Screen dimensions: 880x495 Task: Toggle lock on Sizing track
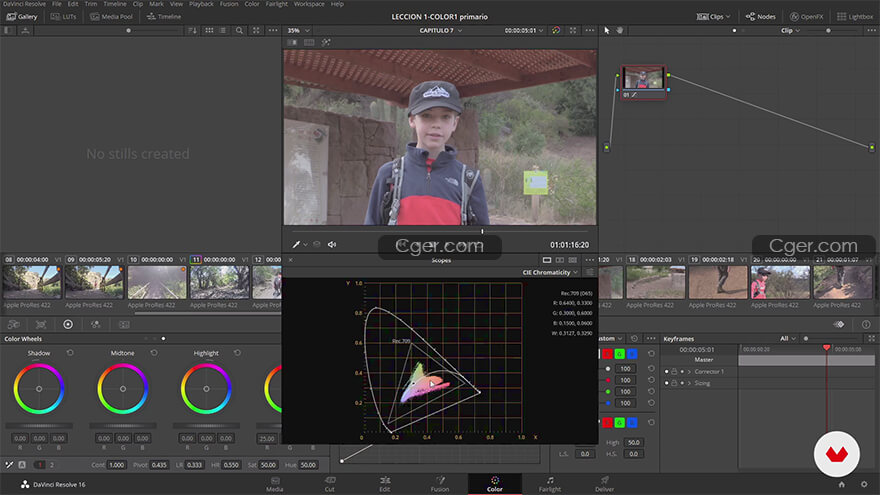click(674, 383)
